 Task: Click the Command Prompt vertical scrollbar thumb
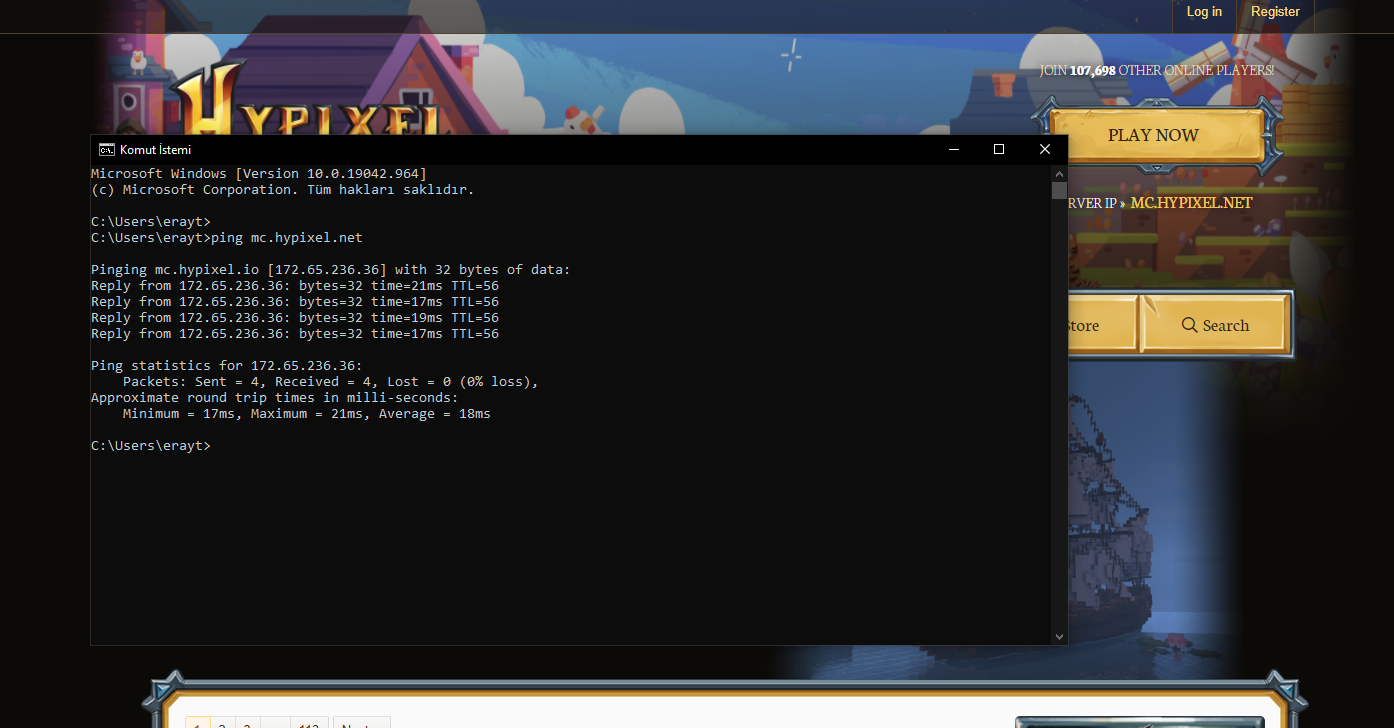(x=1059, y=191)
